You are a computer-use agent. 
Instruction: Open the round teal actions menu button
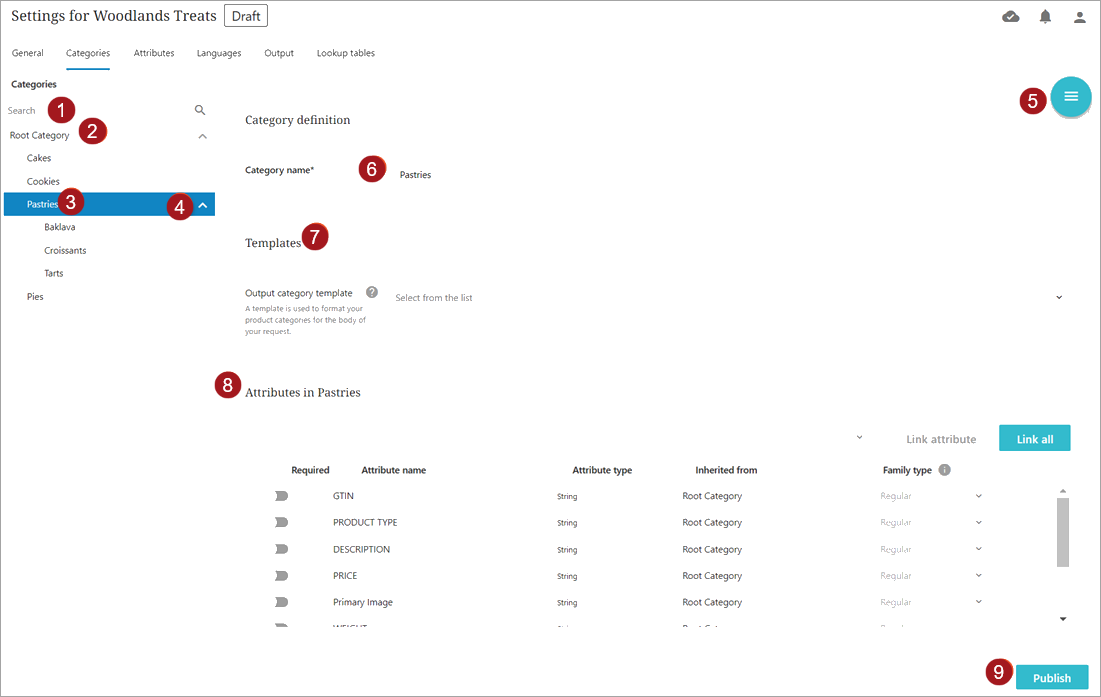[1071, 97]
